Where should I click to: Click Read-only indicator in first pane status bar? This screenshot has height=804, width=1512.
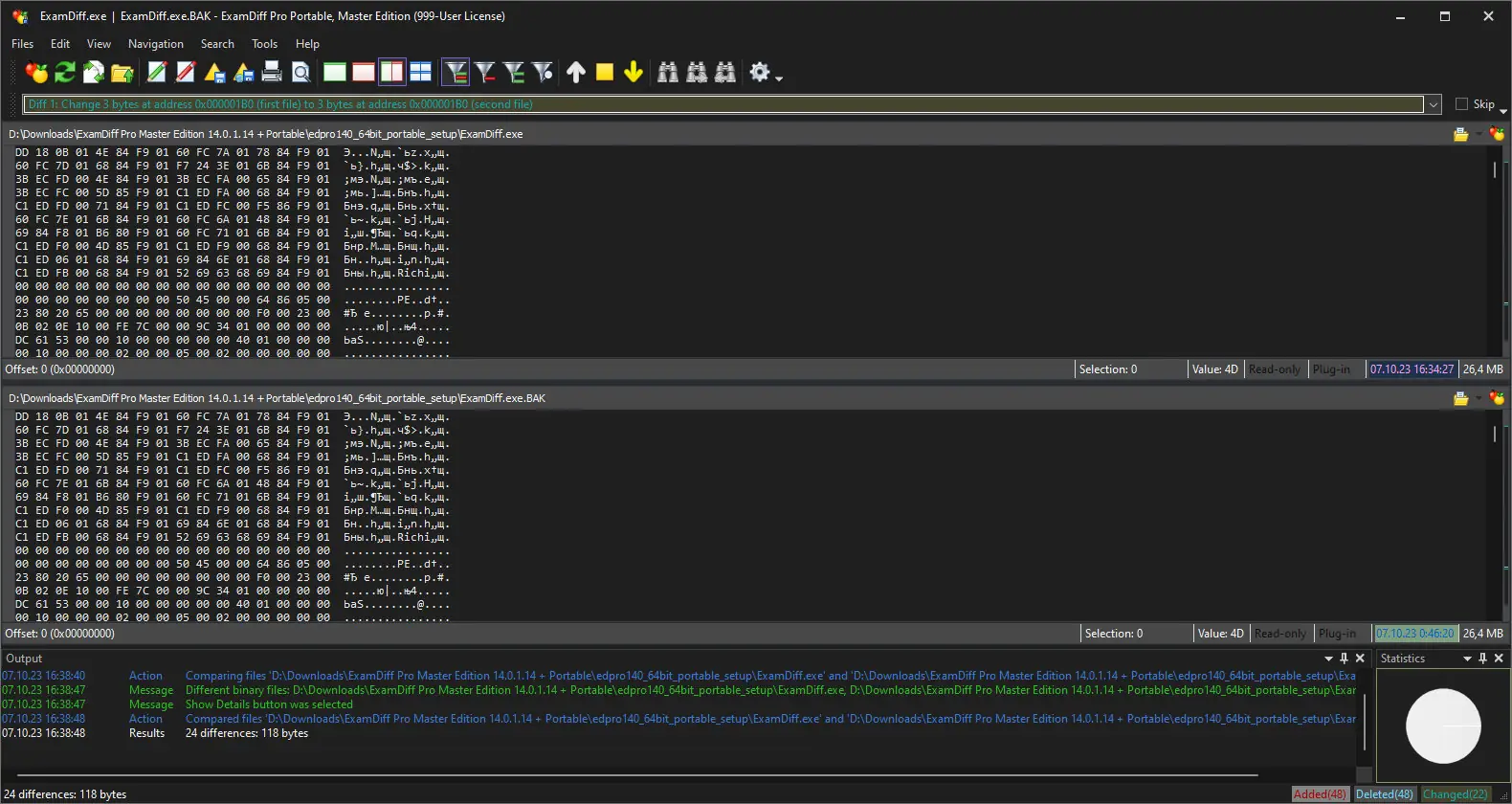(x=1275, y=369)
